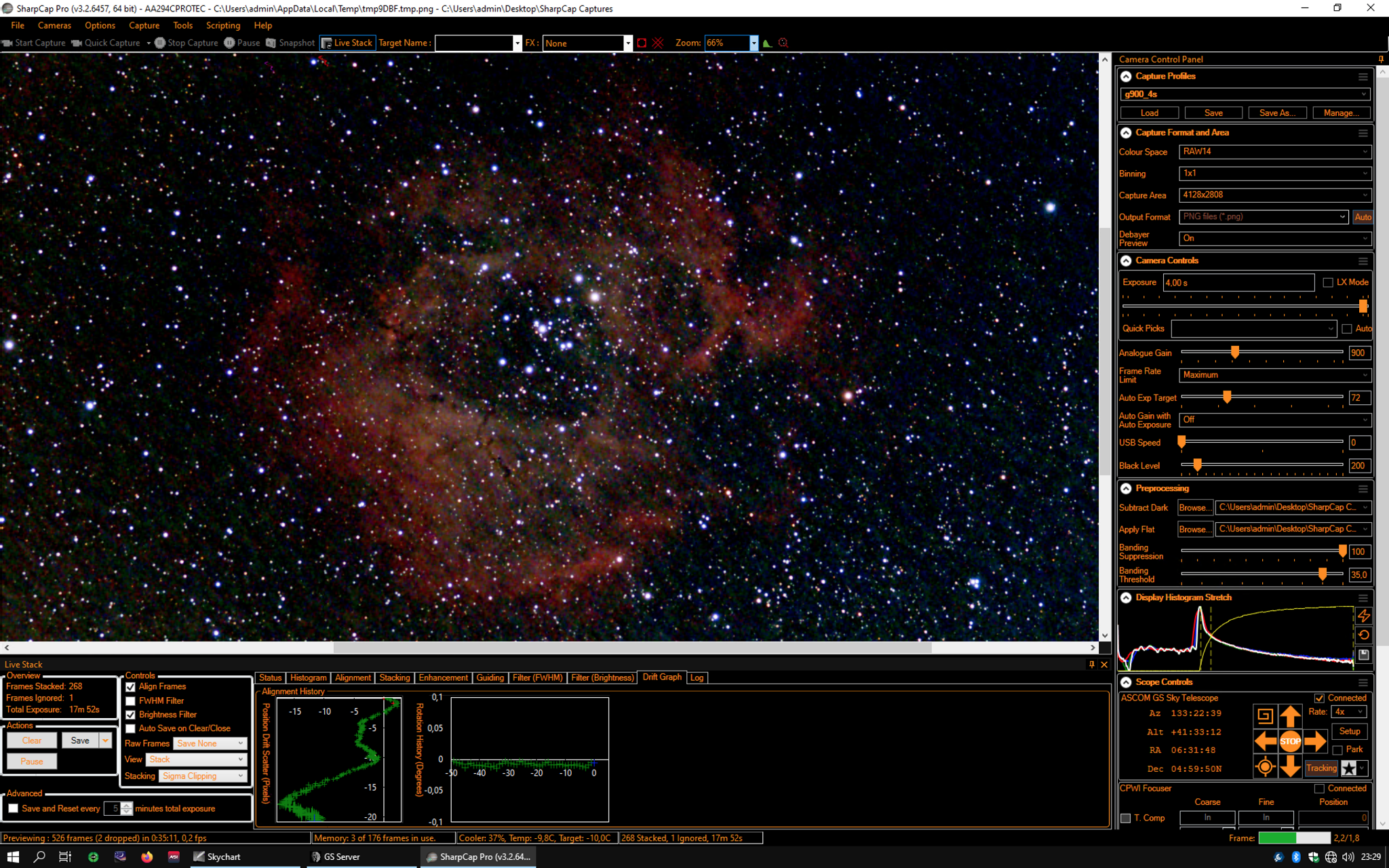Image resolution: width=1389 pixels, height=868 pixels.
Task: Hit the orange STOP mount button
Action: coord(1290,741)
